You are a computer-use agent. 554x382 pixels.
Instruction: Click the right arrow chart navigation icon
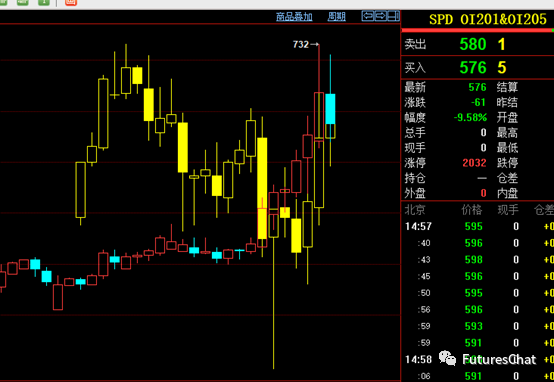point(381,16)
